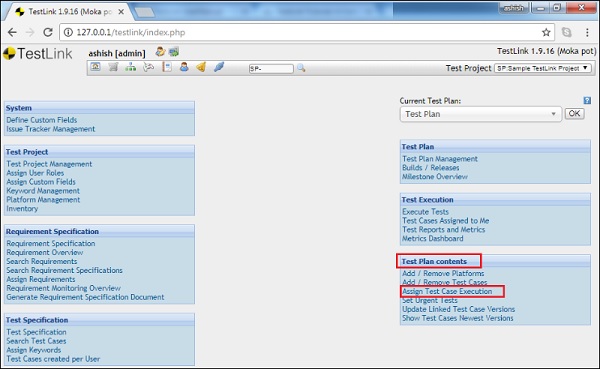This screenshot has height=369, width=600.
Task: Open Builds / Releases link
Action: pyautogui.click(x=430, y=168)
